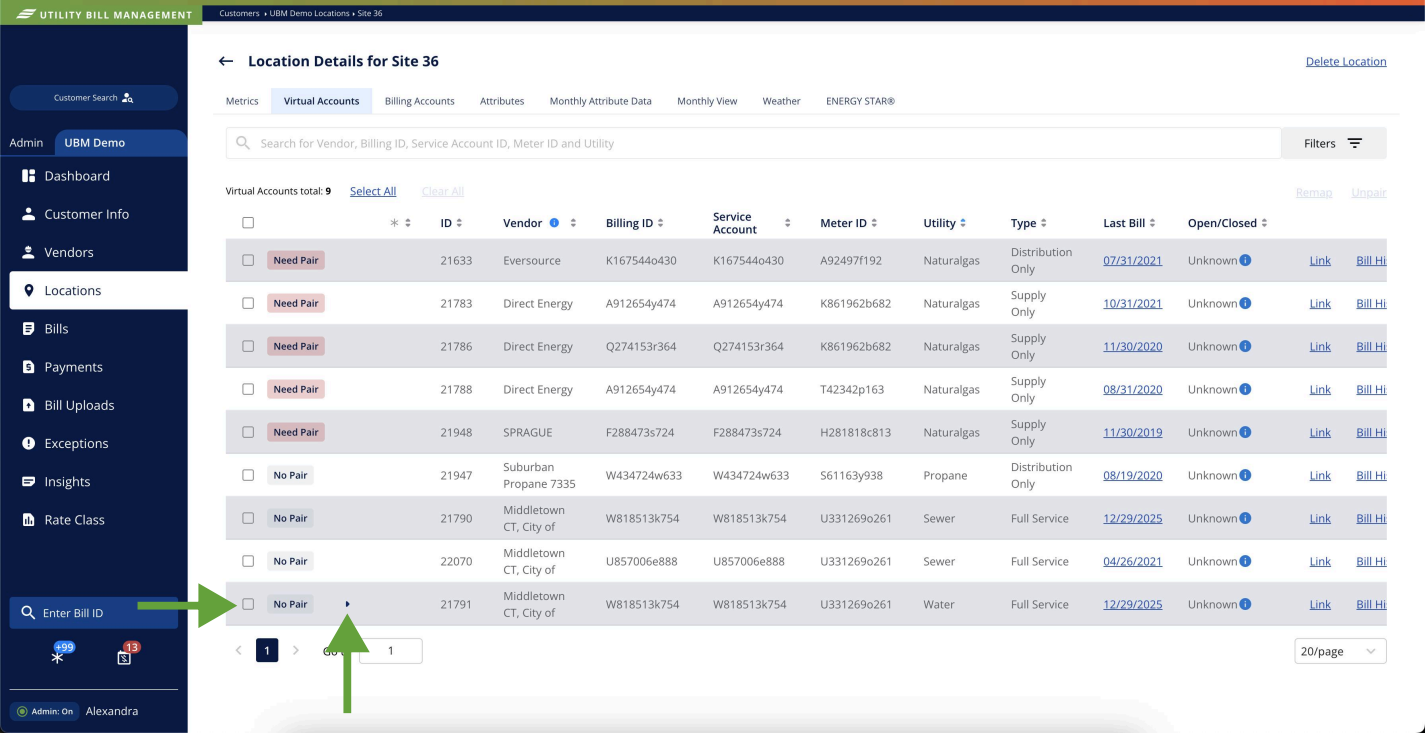Click the info icon beside Unknown in row 21791
The image size is (1425, 733).
pyautogui.click(x=1245, y=604)
